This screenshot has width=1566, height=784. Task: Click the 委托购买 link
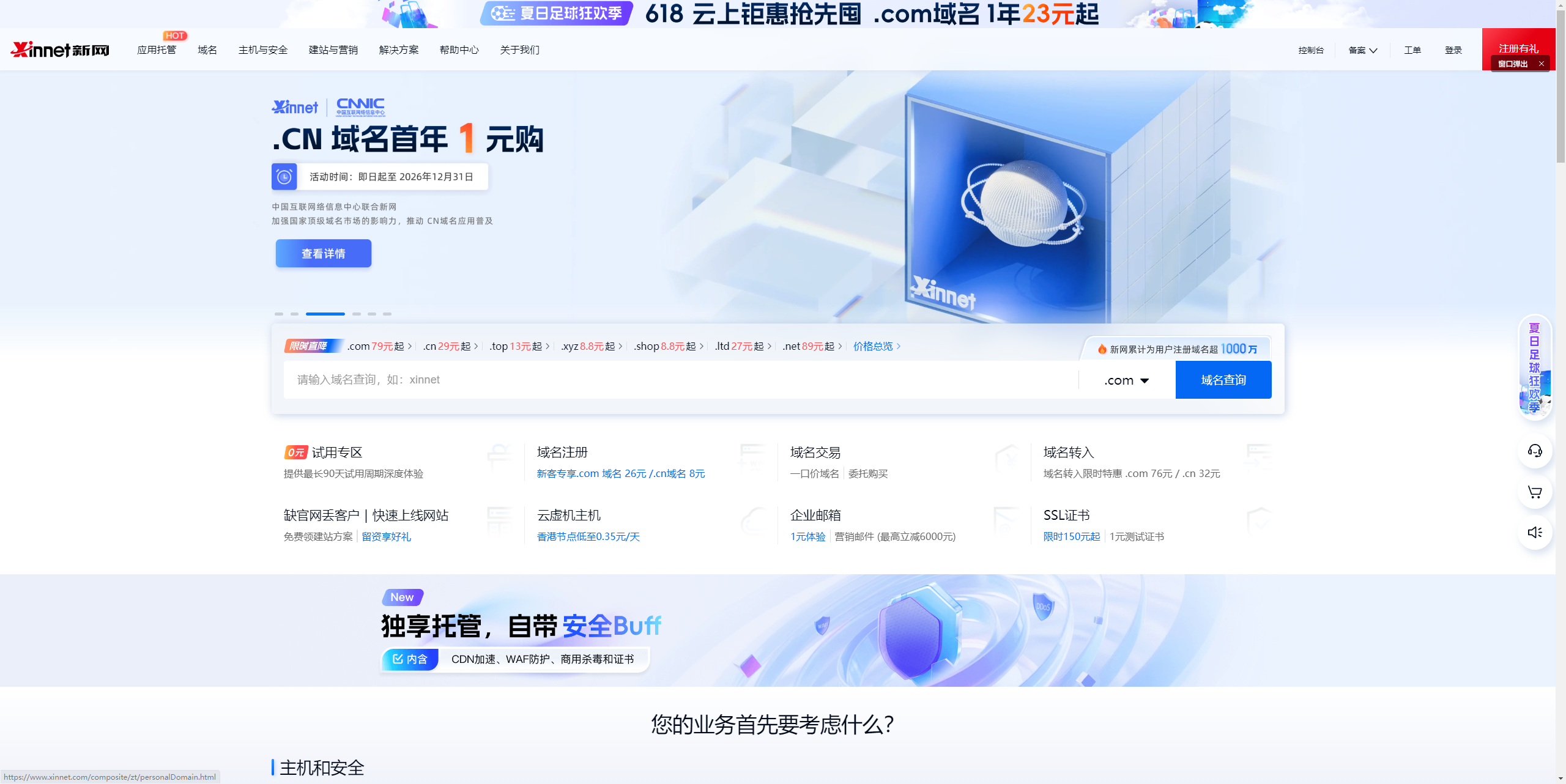[868, 474]
